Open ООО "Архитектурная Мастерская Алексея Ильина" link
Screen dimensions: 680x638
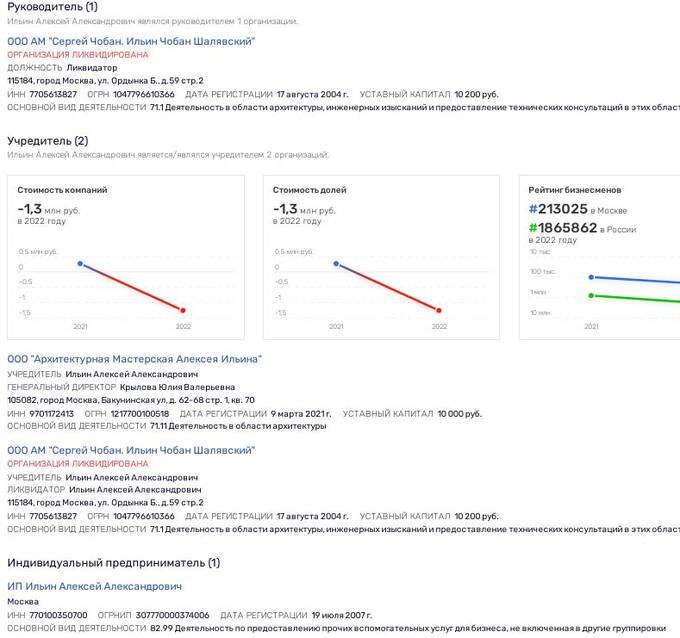coord(134,359)
